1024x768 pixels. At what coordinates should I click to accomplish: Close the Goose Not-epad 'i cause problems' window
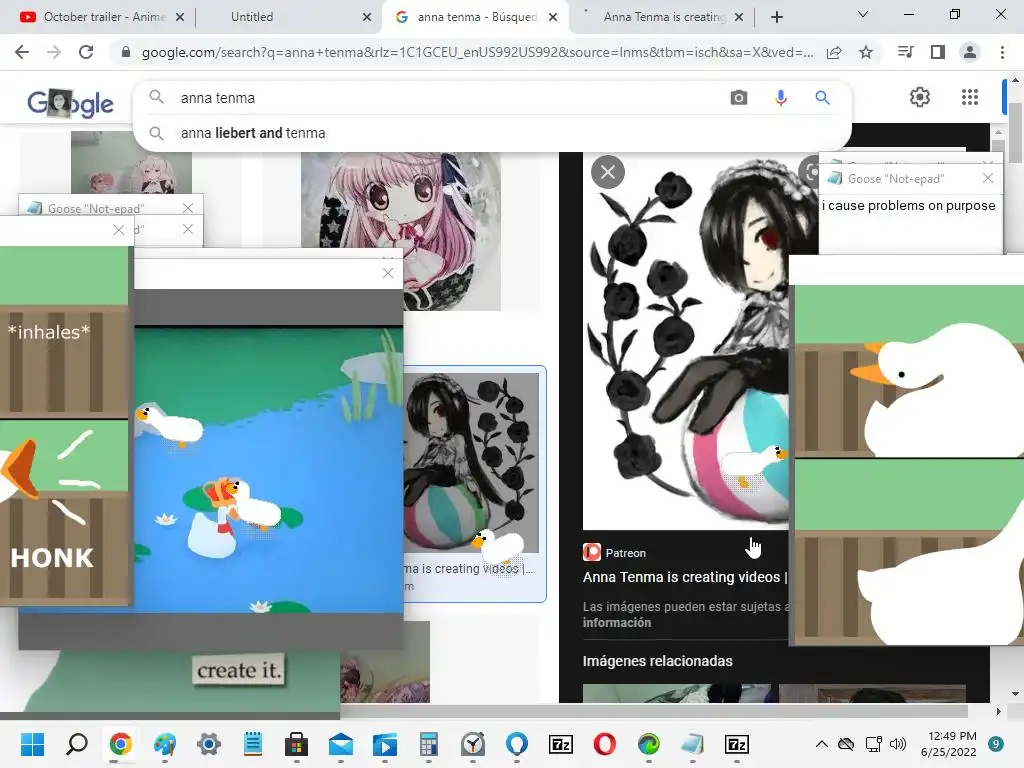point(987,178)
